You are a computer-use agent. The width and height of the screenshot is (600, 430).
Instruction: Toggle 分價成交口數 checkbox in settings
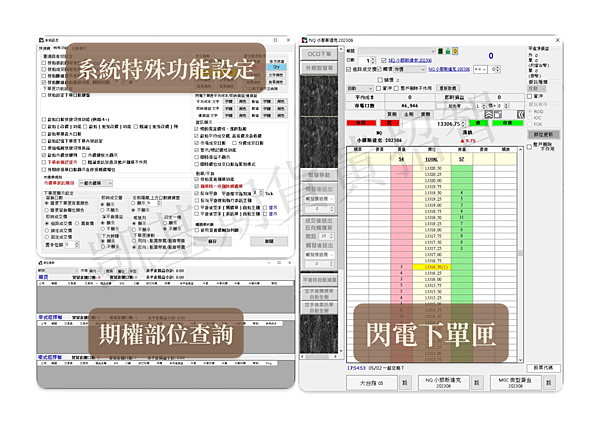[x=235, y=143]
